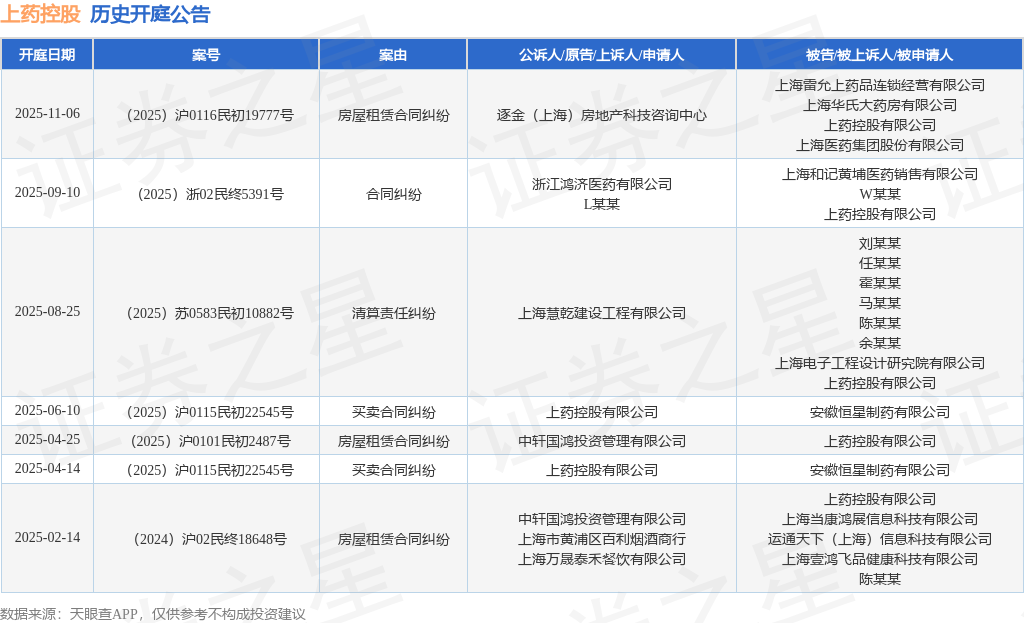This screenshot has height=623, width=1024.
Task: Click the 历史开庭公告 heading
Action: point(150,14)
